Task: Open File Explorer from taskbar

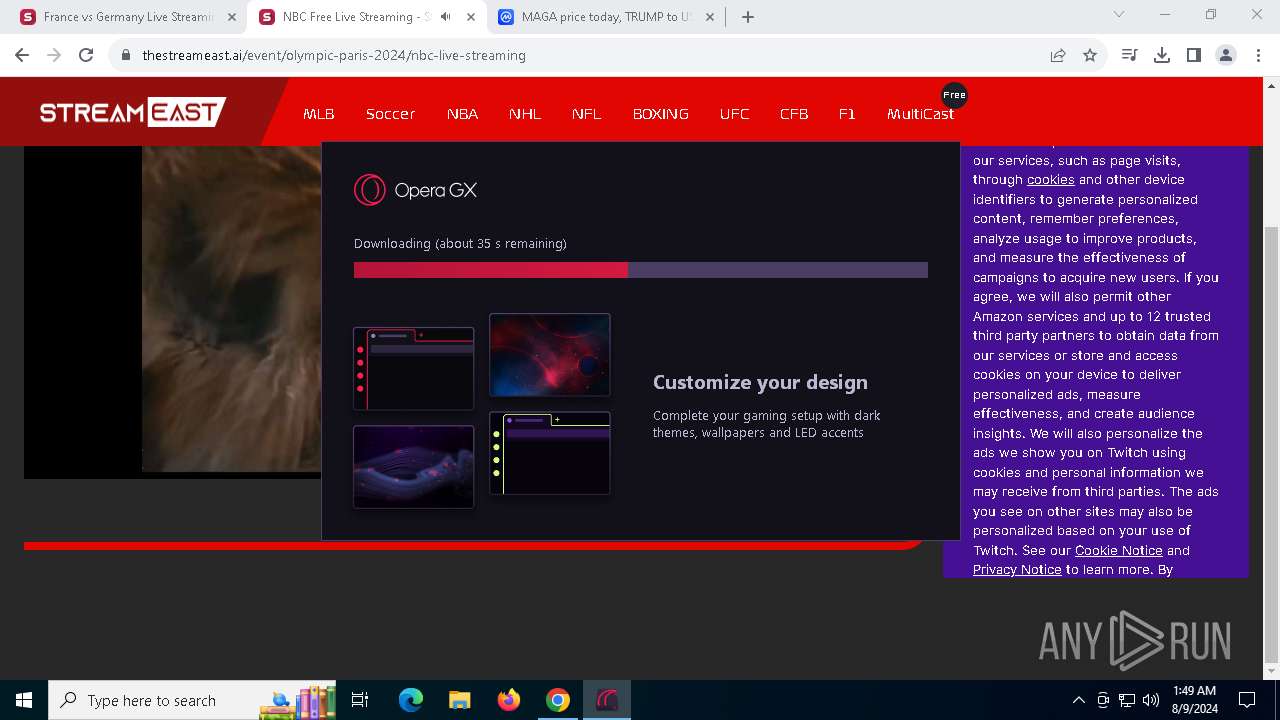Action: (459, 700)
